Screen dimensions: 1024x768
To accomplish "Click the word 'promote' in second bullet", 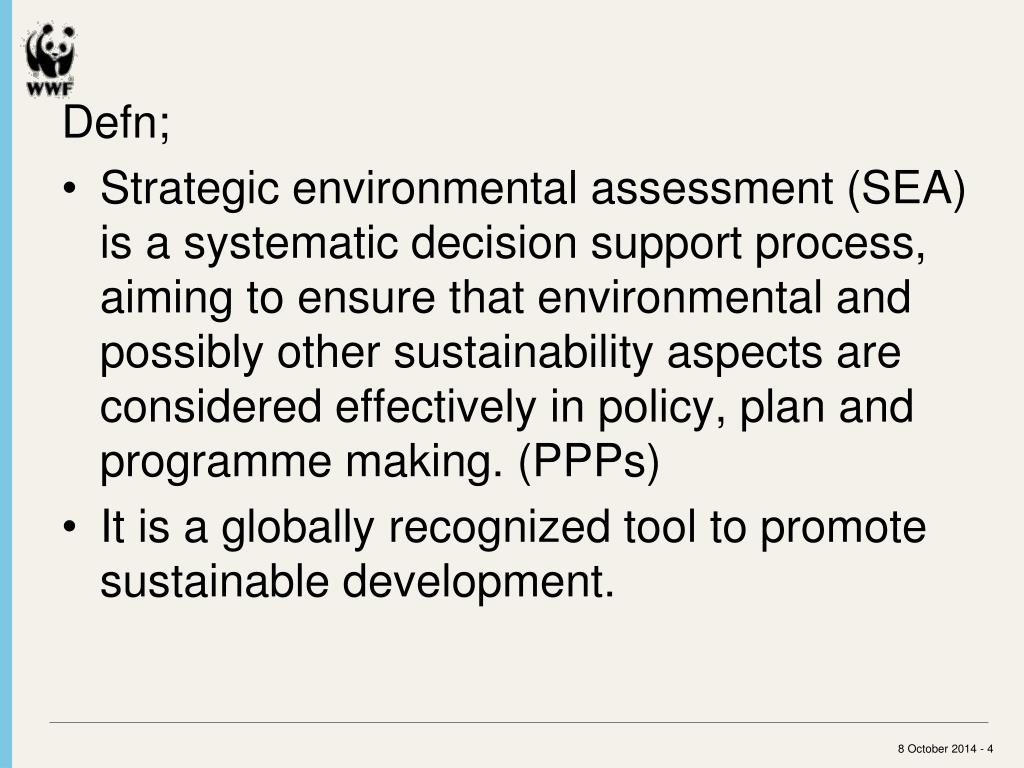I will [x=843, y=528].
